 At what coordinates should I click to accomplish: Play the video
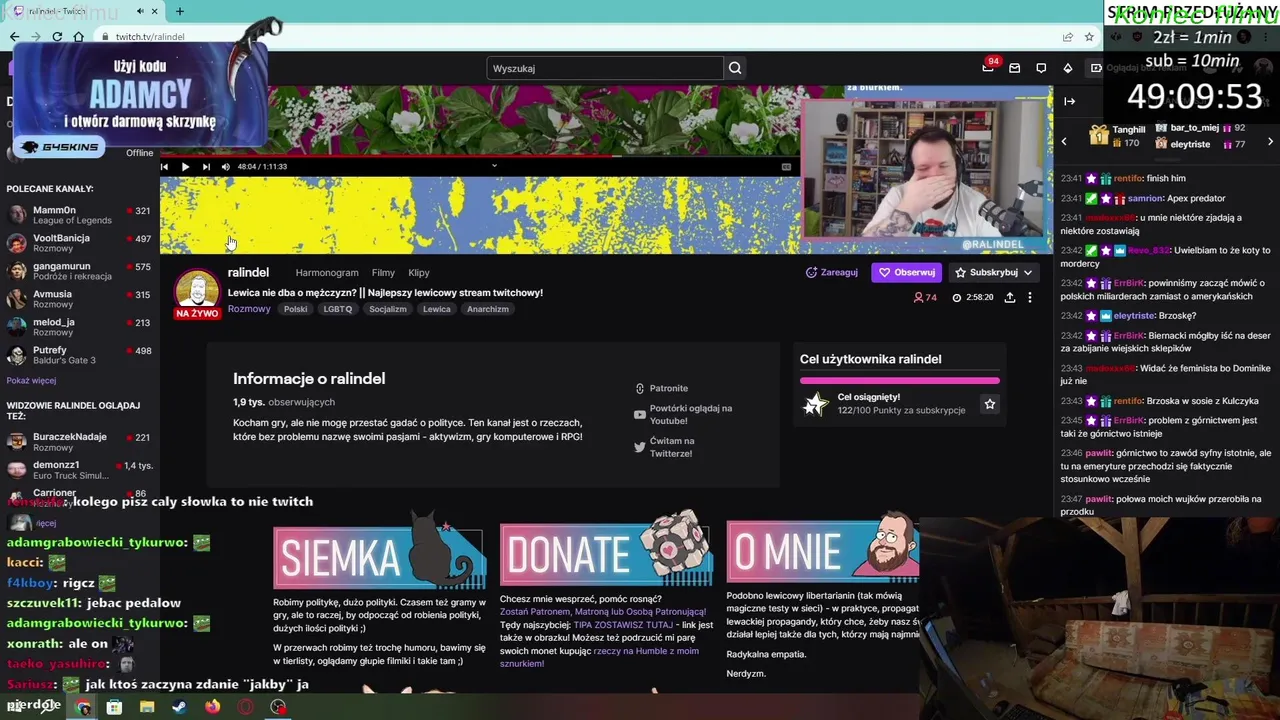click(185, 167)
